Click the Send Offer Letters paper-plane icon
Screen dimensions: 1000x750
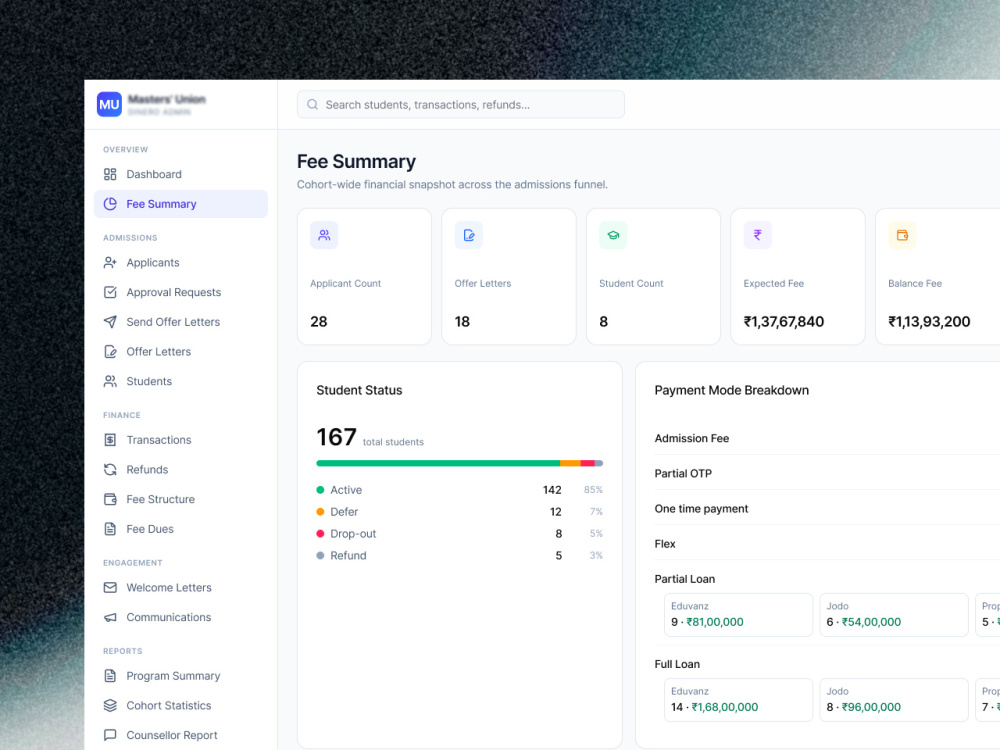coord(110,321)
